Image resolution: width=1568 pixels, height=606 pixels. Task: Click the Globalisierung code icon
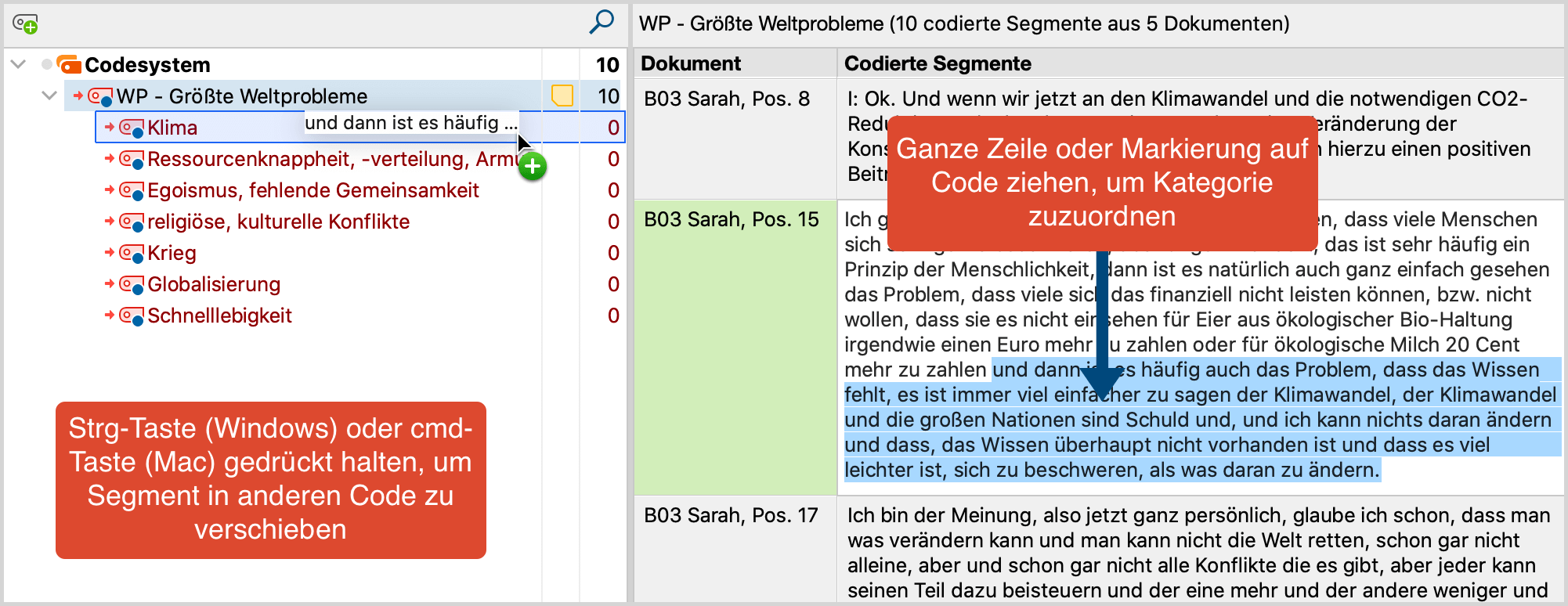coord(132,284)
